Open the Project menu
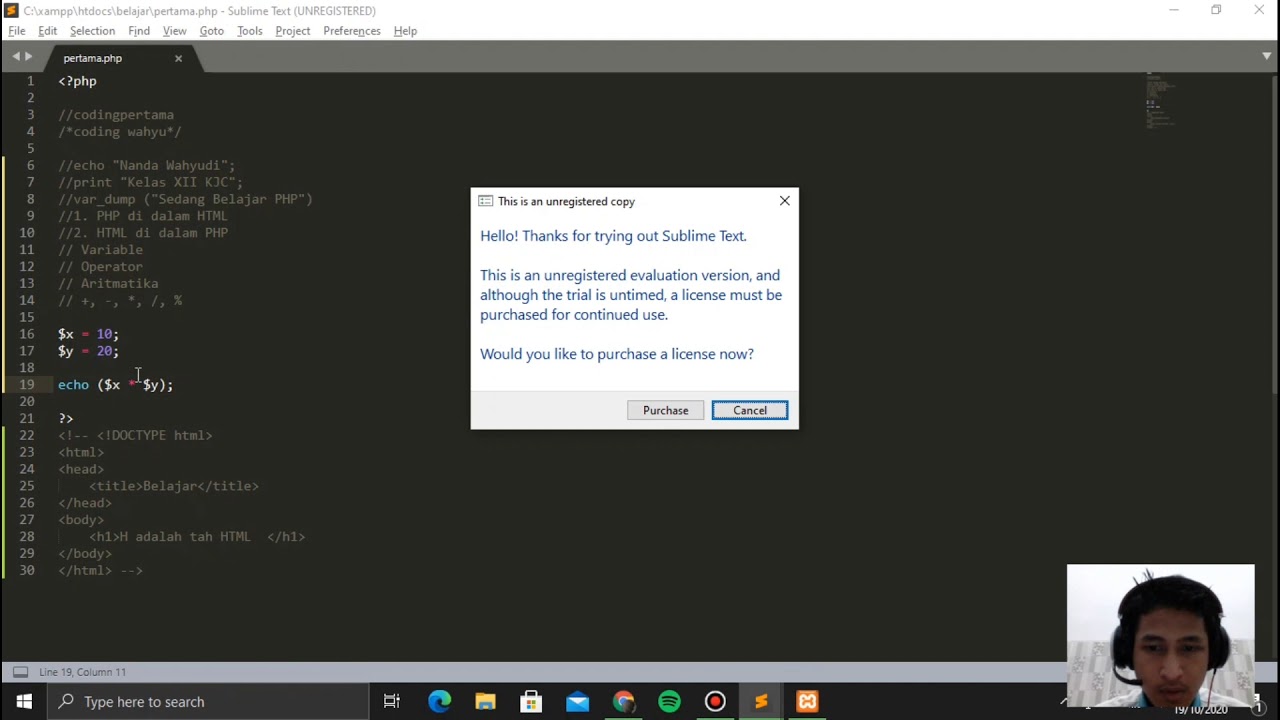Image resolution: width=1280 pixels, height=720 pixels. (x=292, y=31)
